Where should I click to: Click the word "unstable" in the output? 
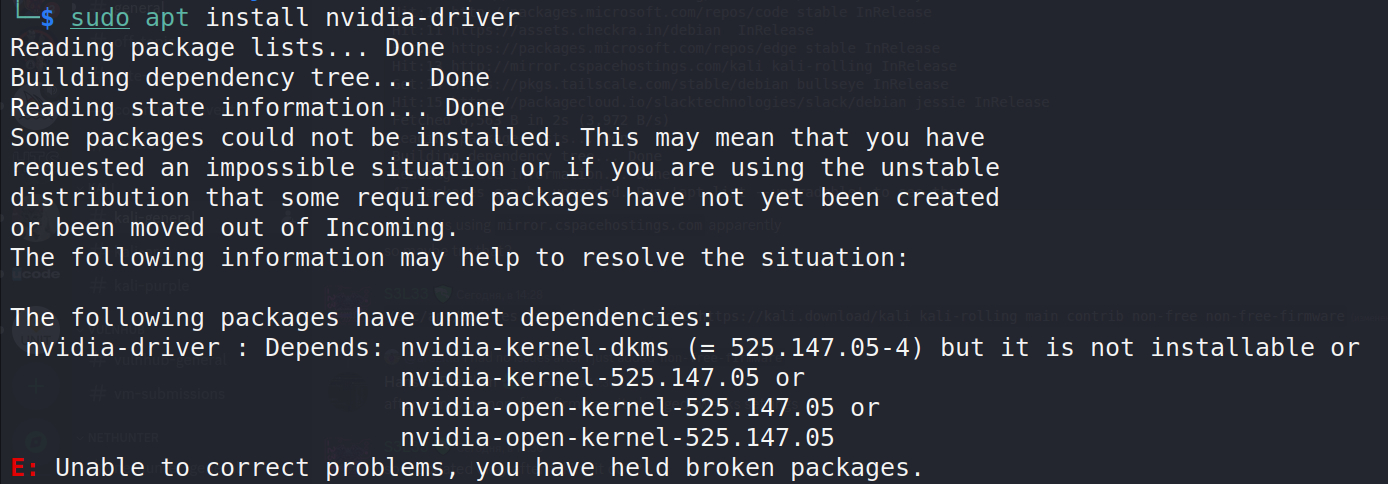tap(940, 168)
